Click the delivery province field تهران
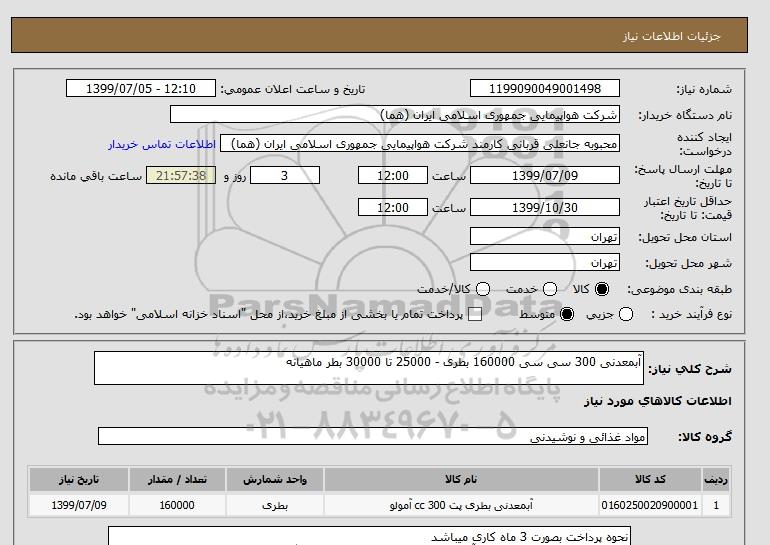 (545, 236)
